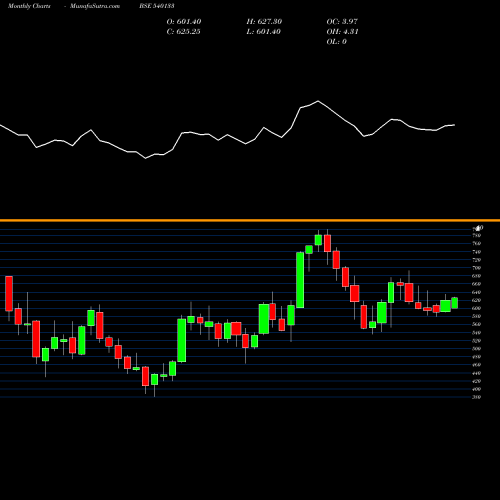Open the MunafaSutra.com label
Screen dimensions: 500x500
pyautogui.click(x=95, y=6)
